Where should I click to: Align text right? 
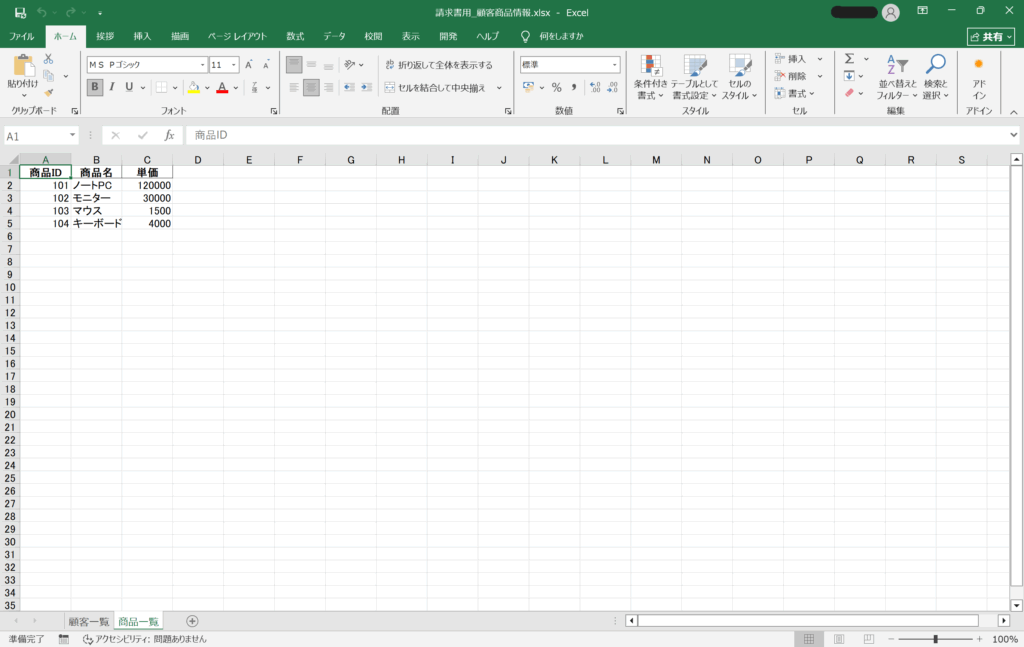(328, 87)
